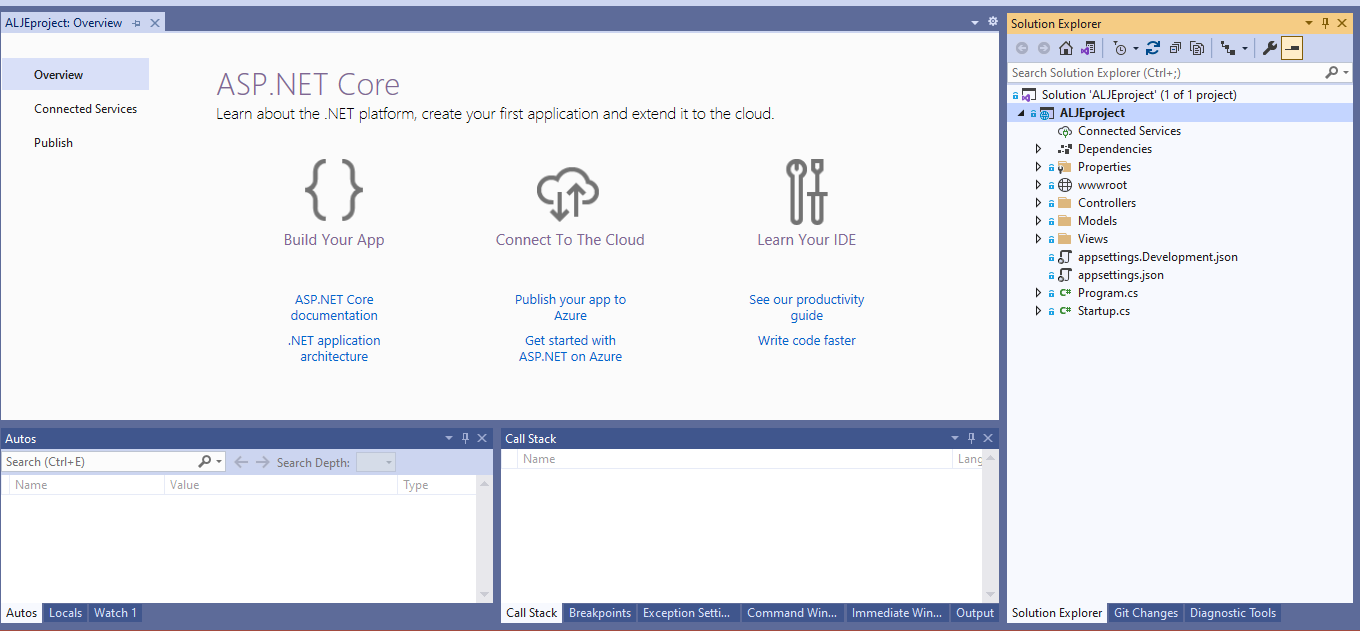Switch between solutions and folder views icon
Image resolution: width=1360 pixels, height=631 pixels.
(1088, 48)
